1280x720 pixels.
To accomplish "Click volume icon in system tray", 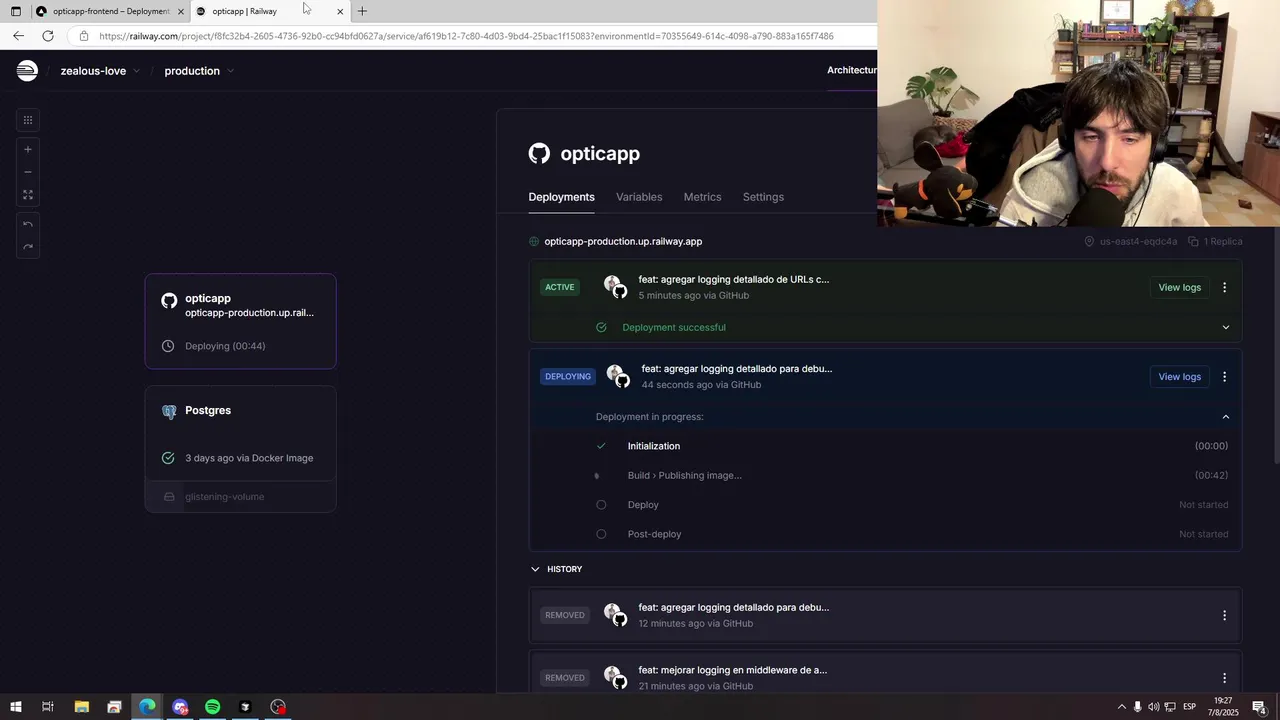I will [1154, 707].
